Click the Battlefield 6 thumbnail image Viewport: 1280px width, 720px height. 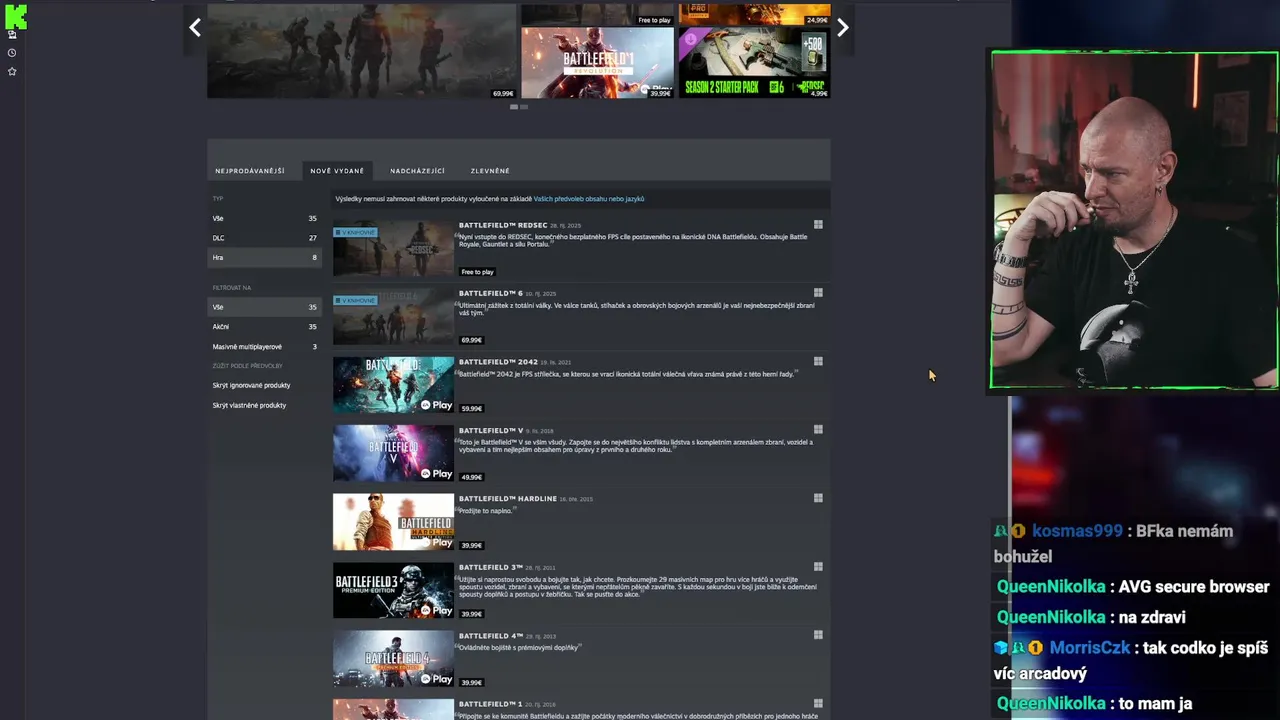pyautogui.click(x=393, y=317)
